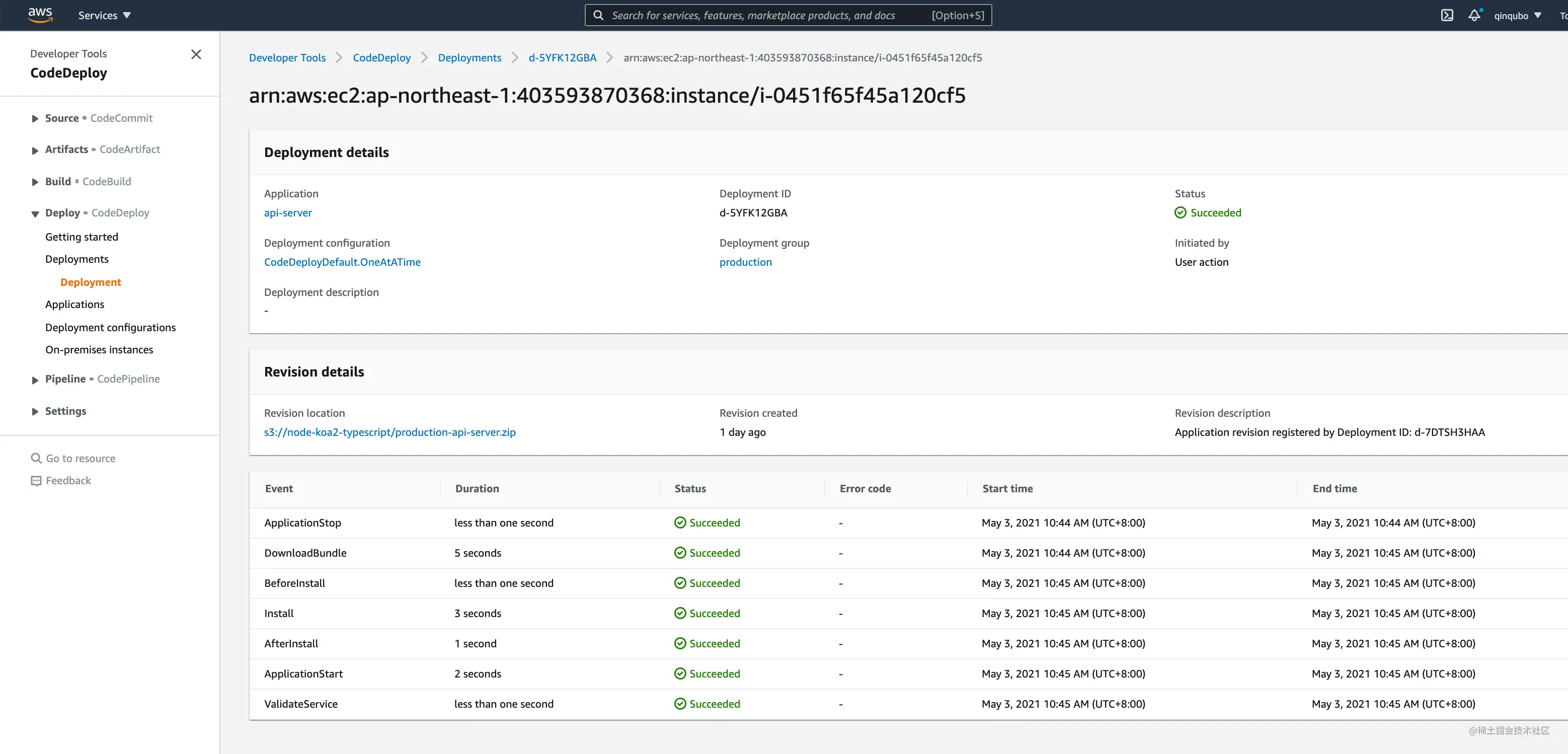Open Getting started in sidebar

click(x=82, y=237)
